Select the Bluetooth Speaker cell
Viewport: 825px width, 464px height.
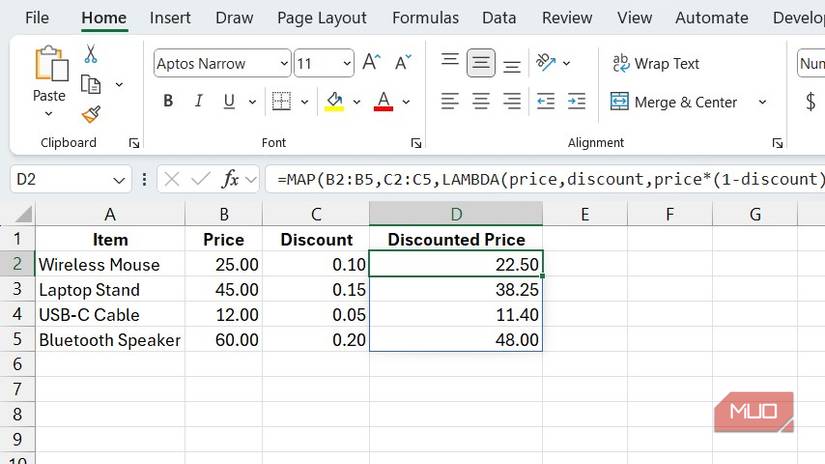point(110,339)
